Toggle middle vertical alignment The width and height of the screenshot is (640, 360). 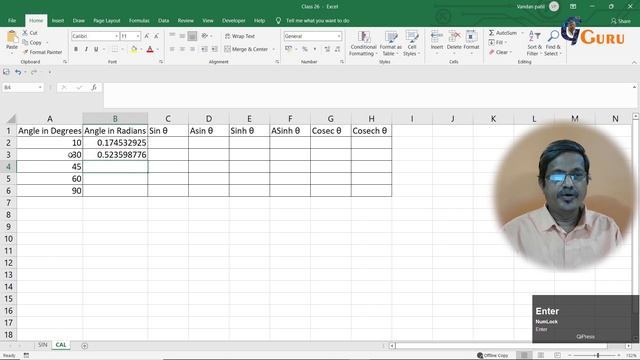coord(182,36)
